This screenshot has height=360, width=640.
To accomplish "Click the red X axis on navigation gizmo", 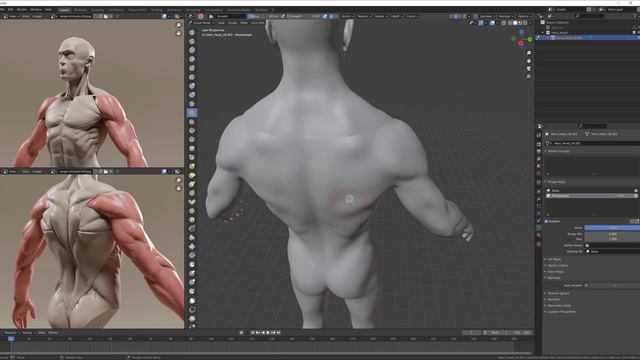I will coord(521,43).
